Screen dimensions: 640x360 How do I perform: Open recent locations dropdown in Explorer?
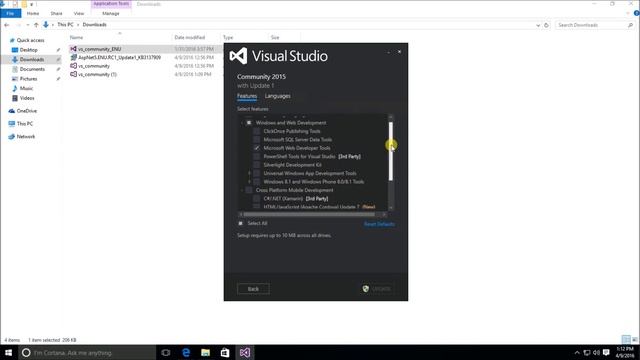27,25
